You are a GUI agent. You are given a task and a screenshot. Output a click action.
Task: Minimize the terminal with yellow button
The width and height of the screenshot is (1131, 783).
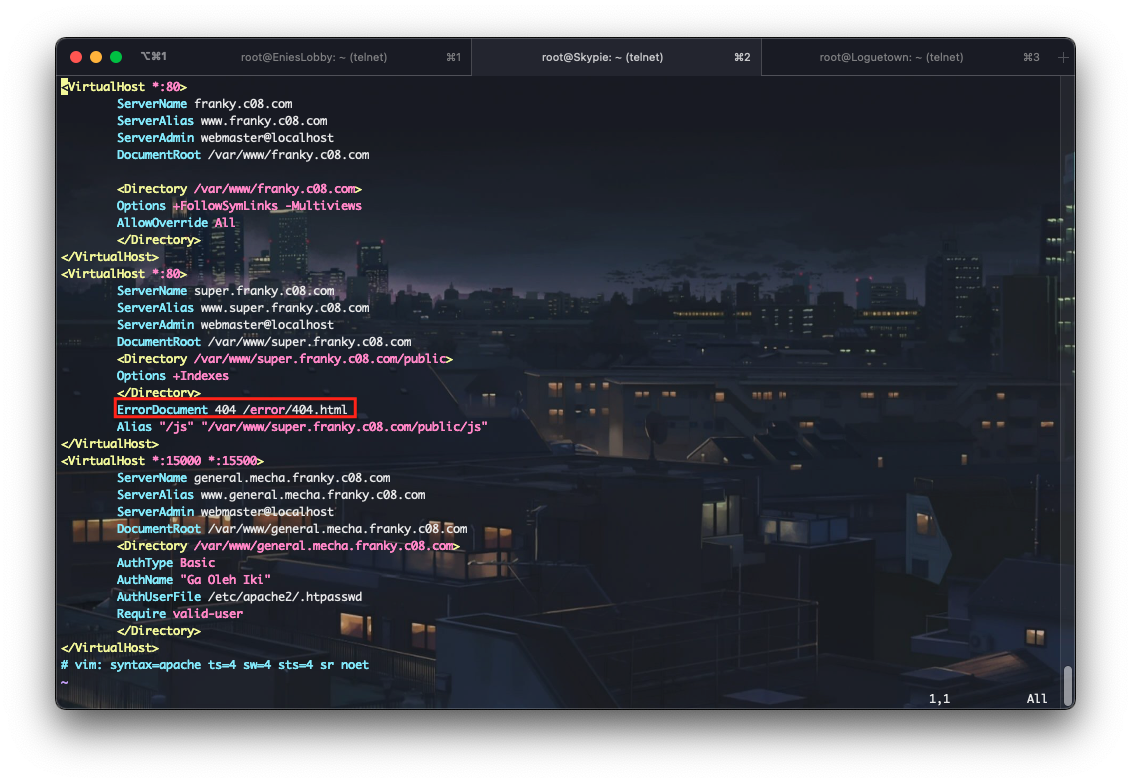(96, 57)
